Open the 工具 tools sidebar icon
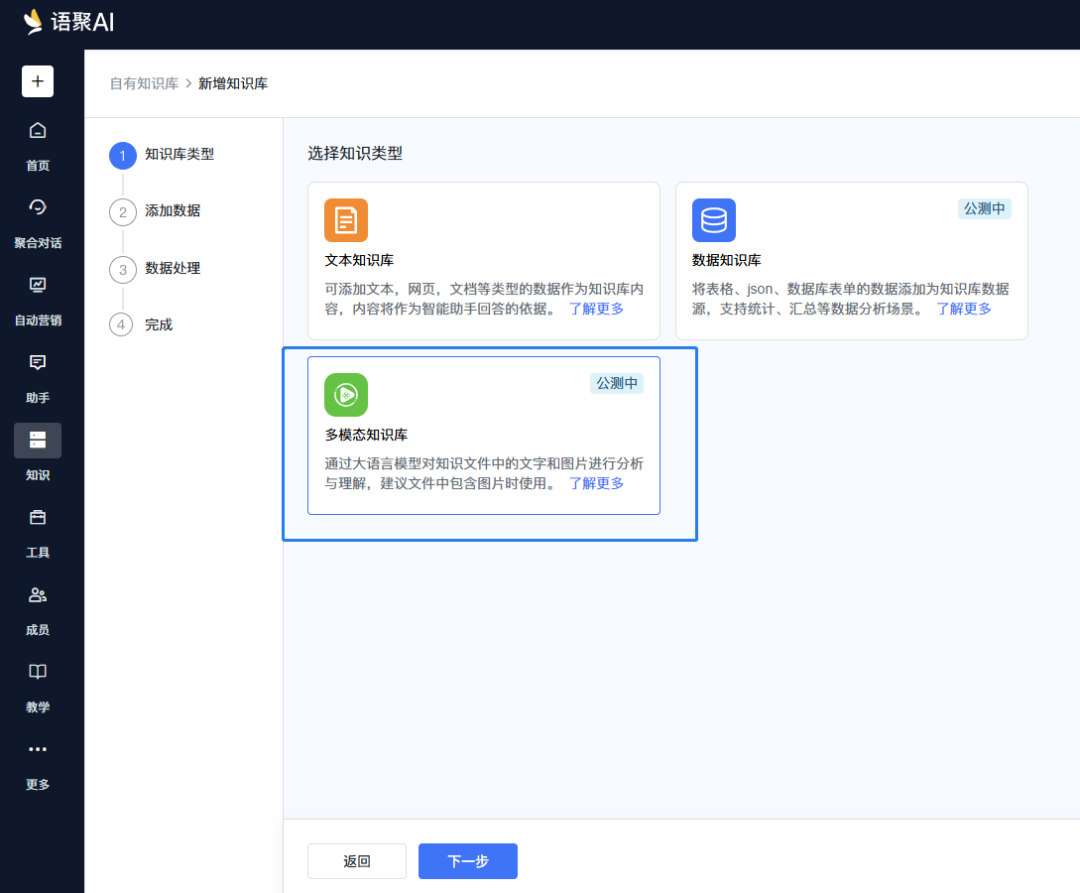This screenshot has height=893, width=1080. [x=38, y=517]
